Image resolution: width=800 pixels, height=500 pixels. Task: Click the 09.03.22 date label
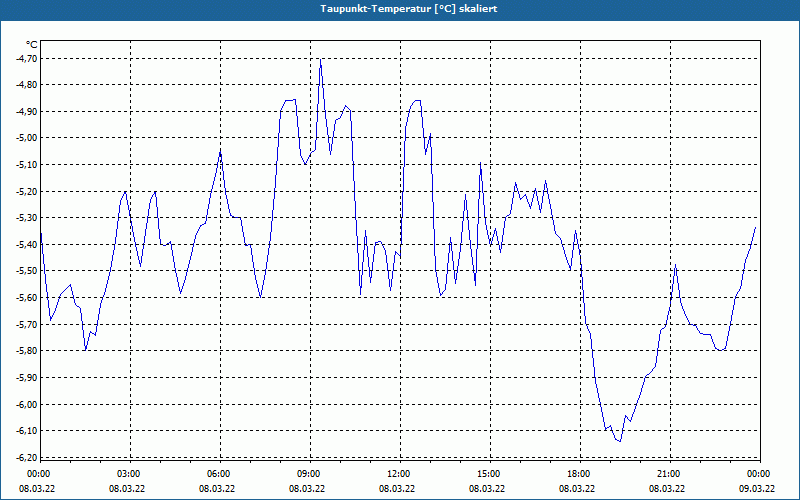757,488
